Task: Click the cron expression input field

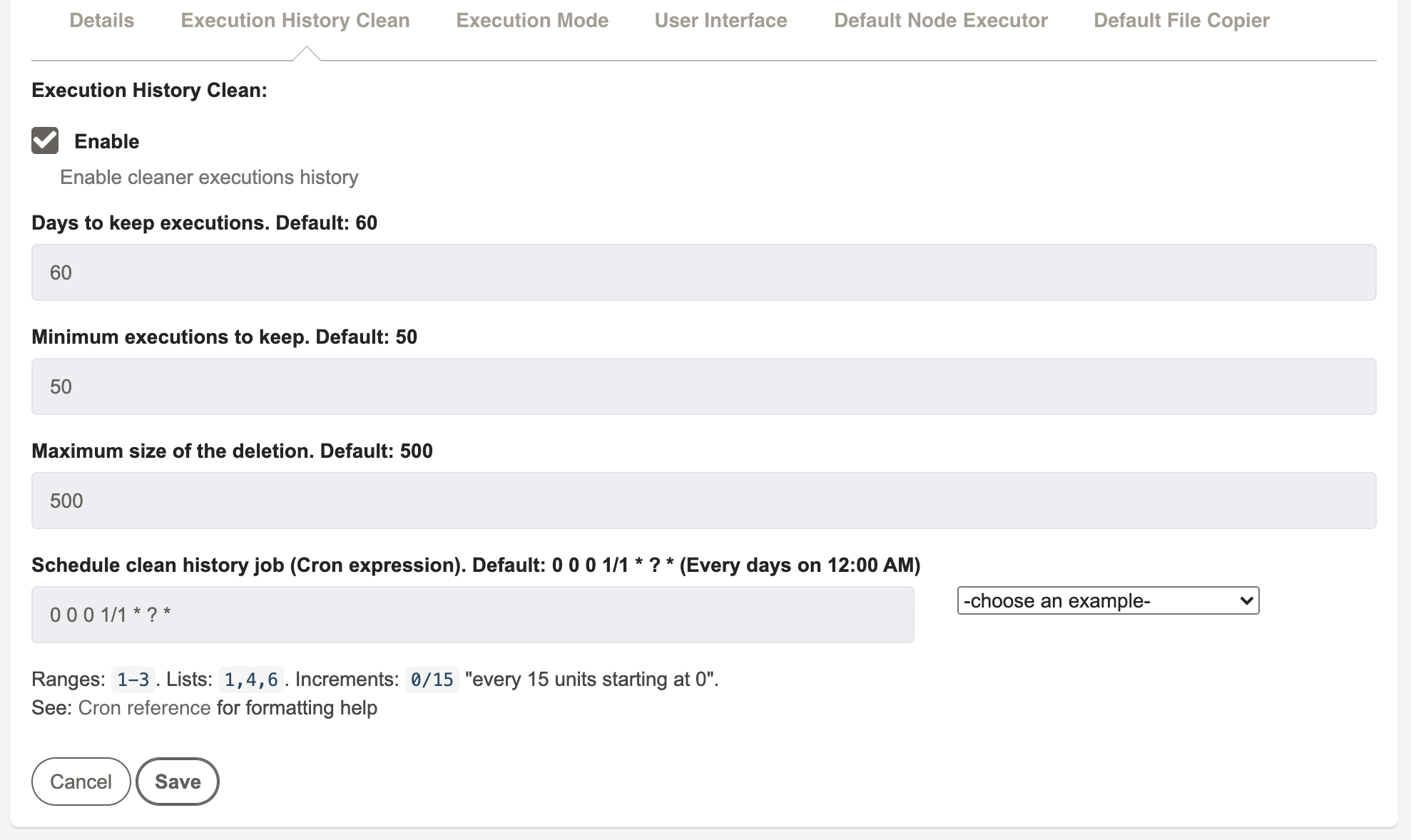Action: (472, 615)
